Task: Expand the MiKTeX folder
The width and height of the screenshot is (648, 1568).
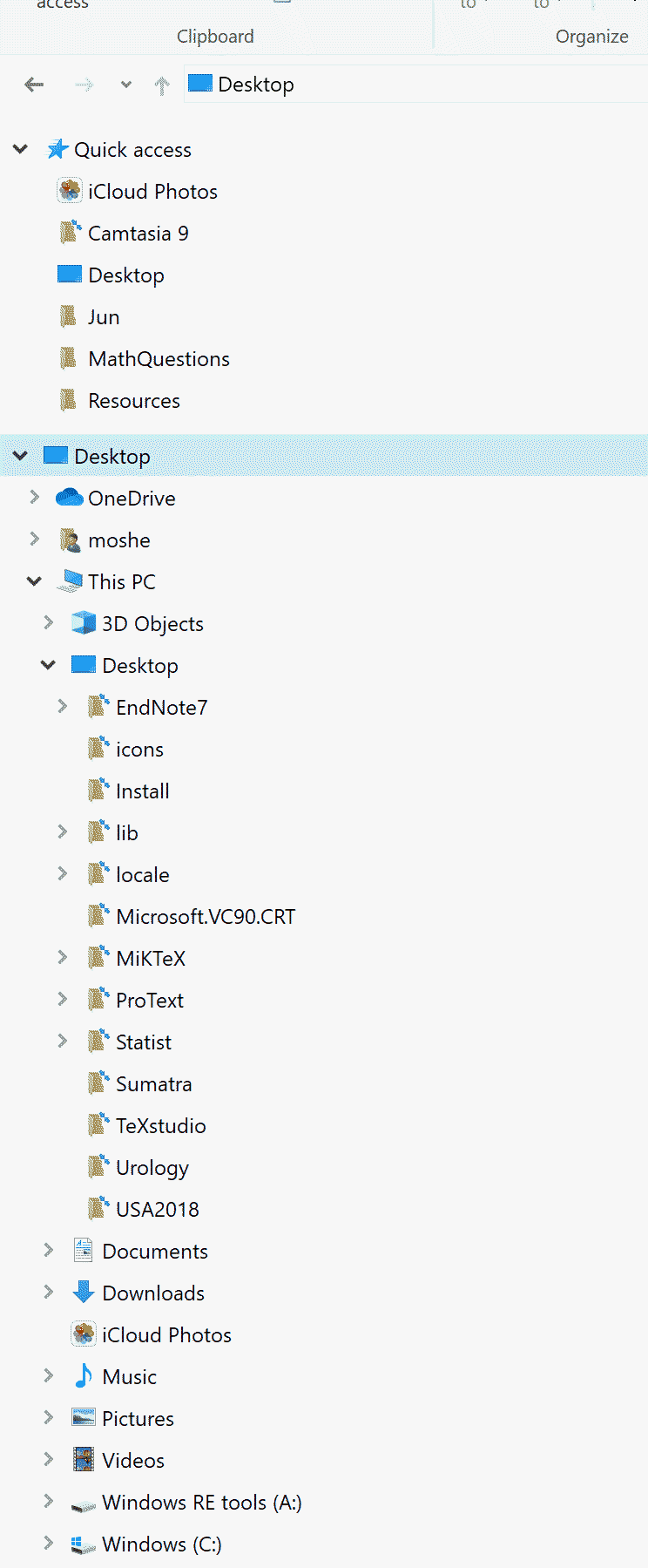Action: click(63, 957)
